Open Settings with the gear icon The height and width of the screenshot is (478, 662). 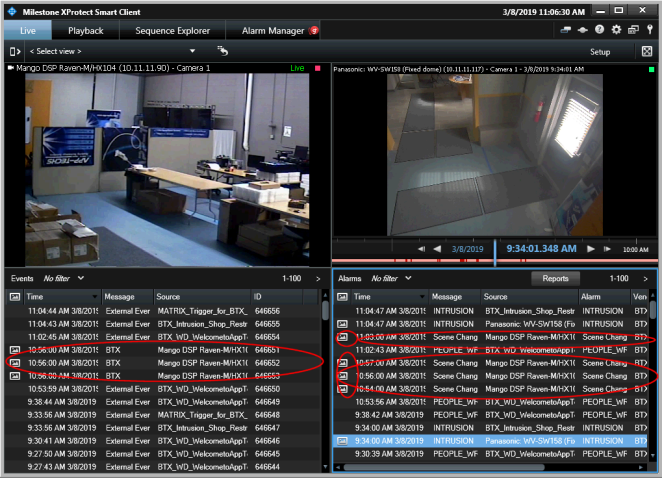tap(616, 30)
